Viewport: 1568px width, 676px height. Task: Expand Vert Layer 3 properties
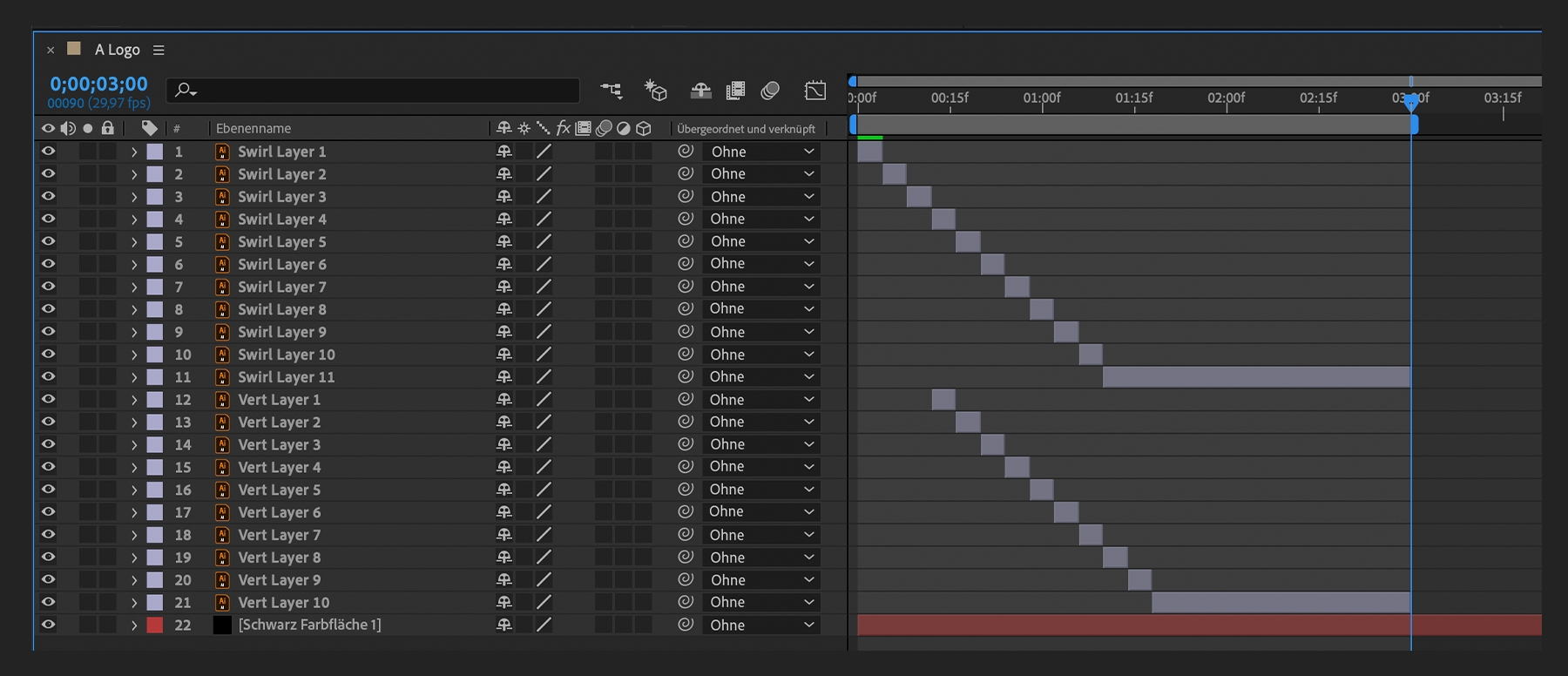point(134,444)
